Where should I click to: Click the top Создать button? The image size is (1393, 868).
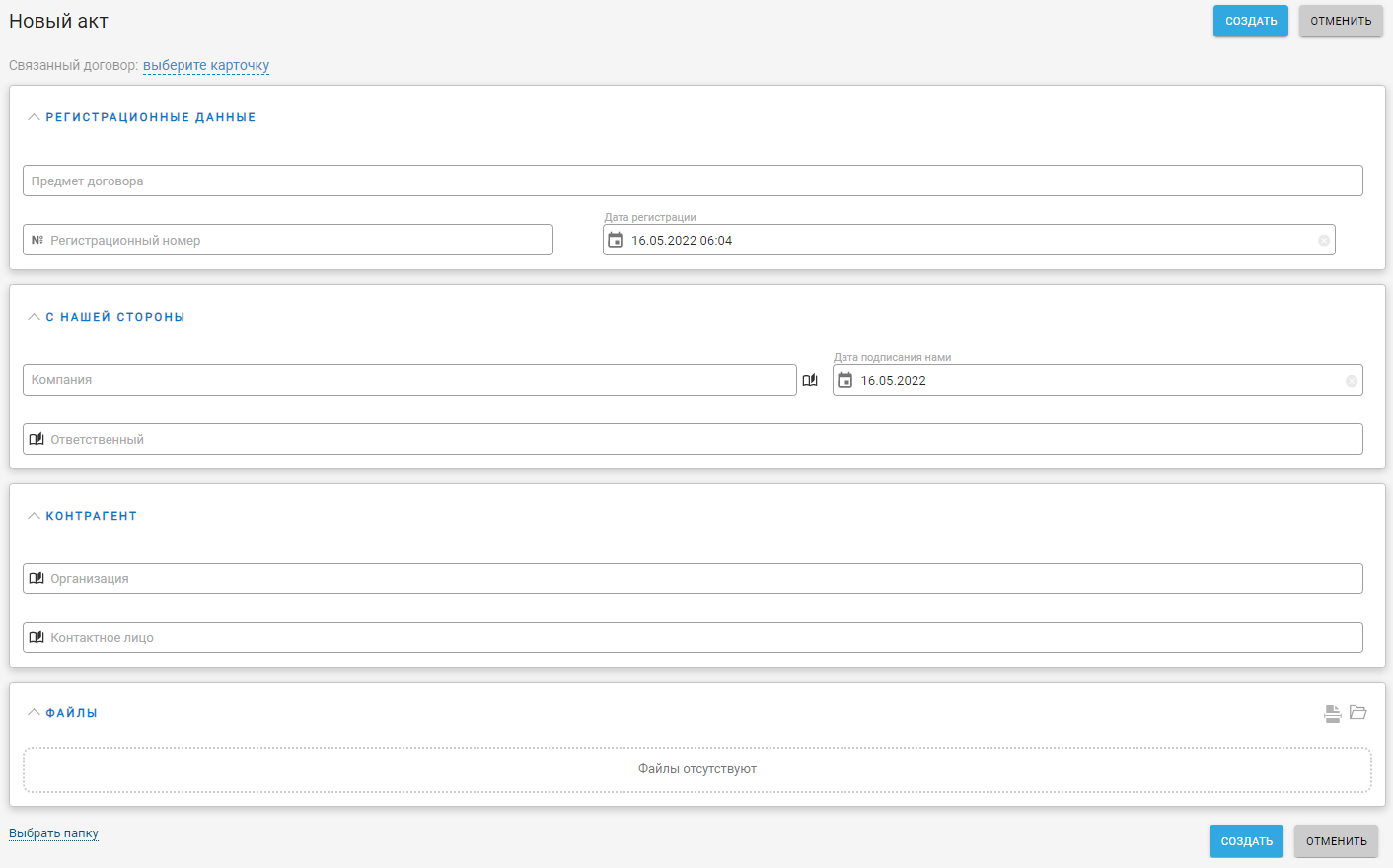click(x=1251, y=21)
